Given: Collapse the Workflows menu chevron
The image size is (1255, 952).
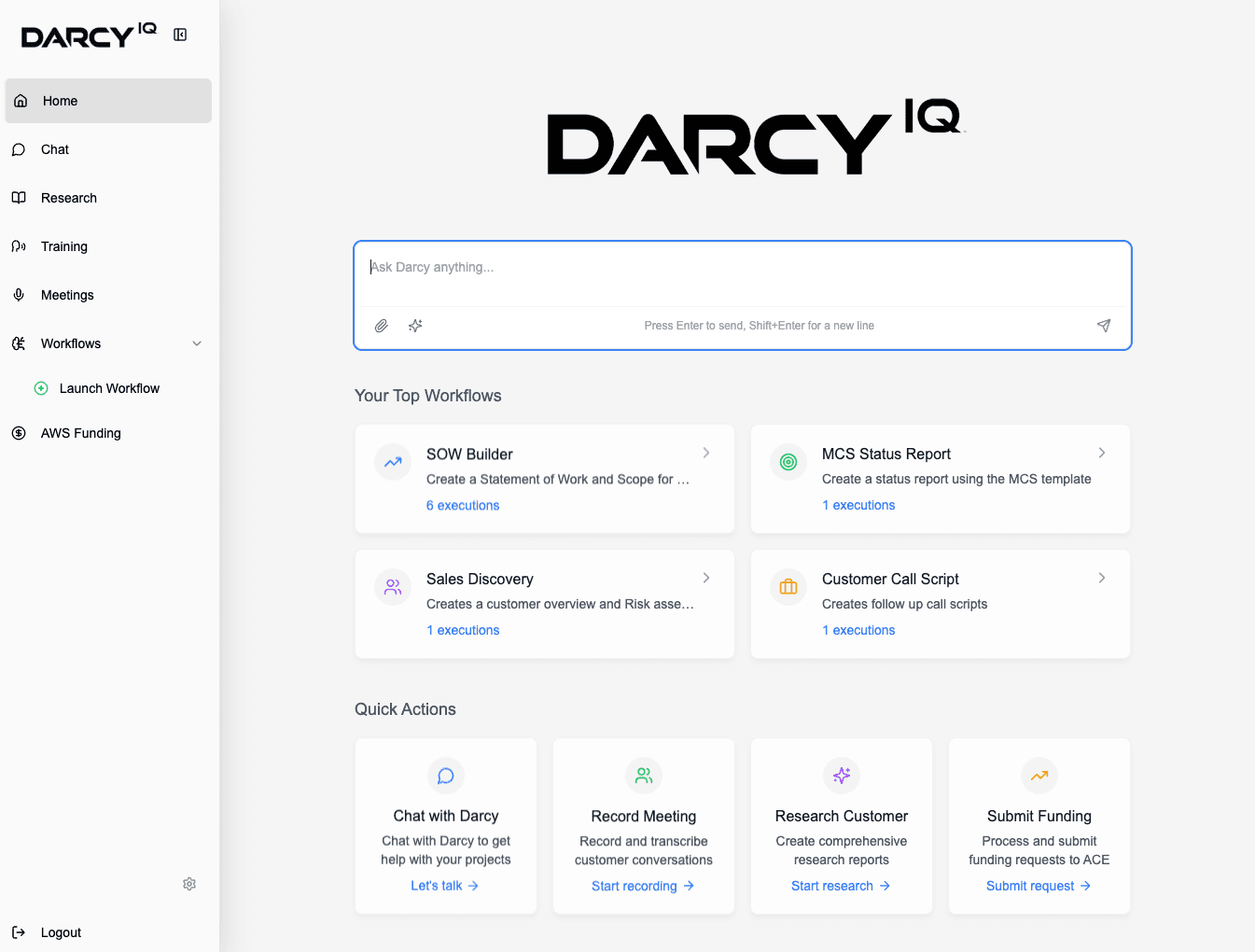Looking at the screenshot, I should click(x=197, y=343).
